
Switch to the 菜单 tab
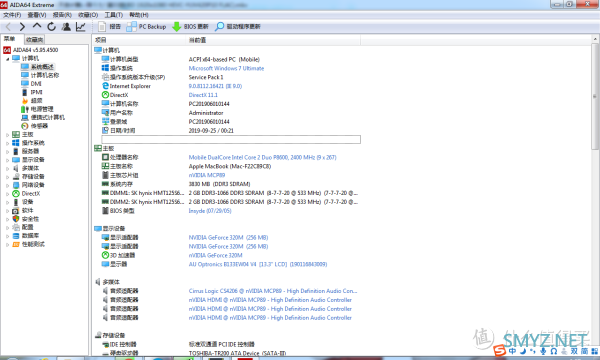click(9, 39)
